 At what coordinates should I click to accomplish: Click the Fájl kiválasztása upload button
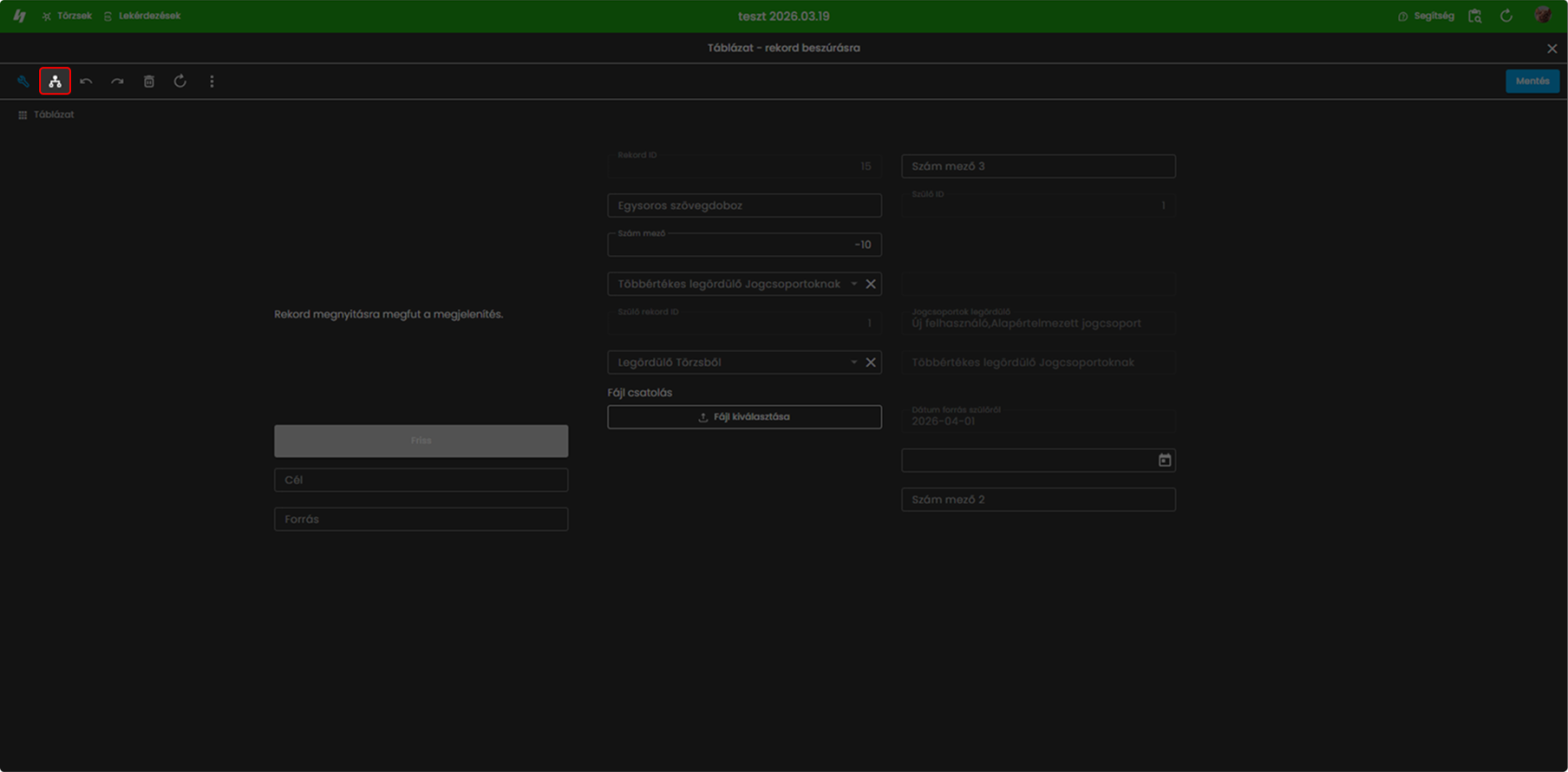click(x=744, y=417)
